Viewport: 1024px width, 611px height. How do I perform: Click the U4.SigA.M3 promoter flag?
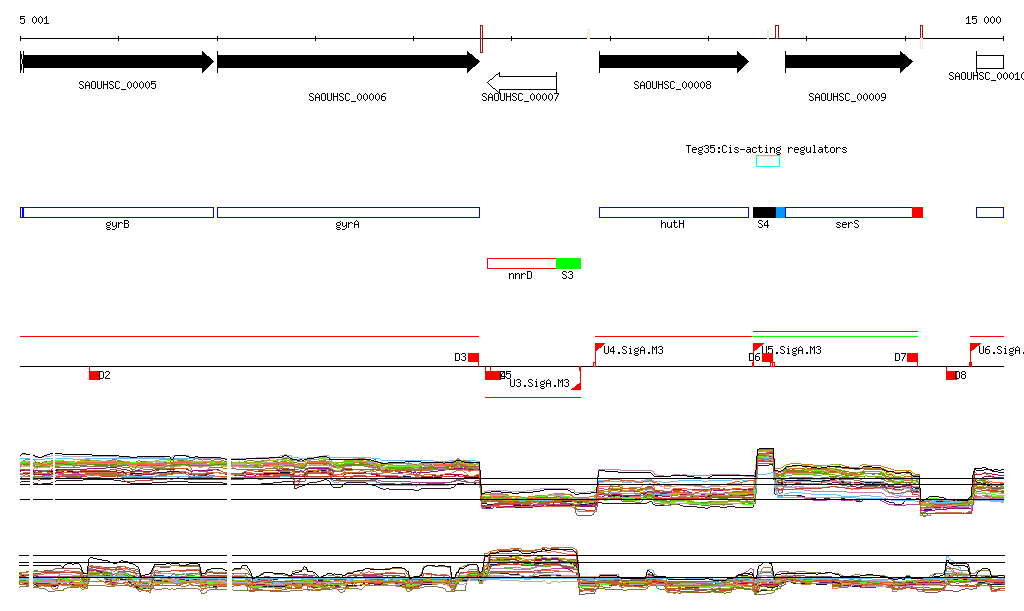coord(599,348)
